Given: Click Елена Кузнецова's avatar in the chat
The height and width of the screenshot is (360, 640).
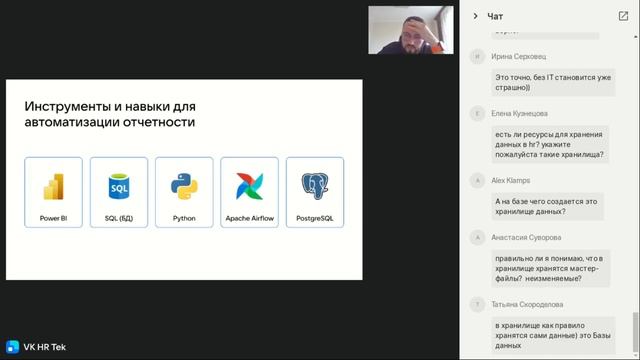Looking at the screenshot, I should click(x=477, y=113).
